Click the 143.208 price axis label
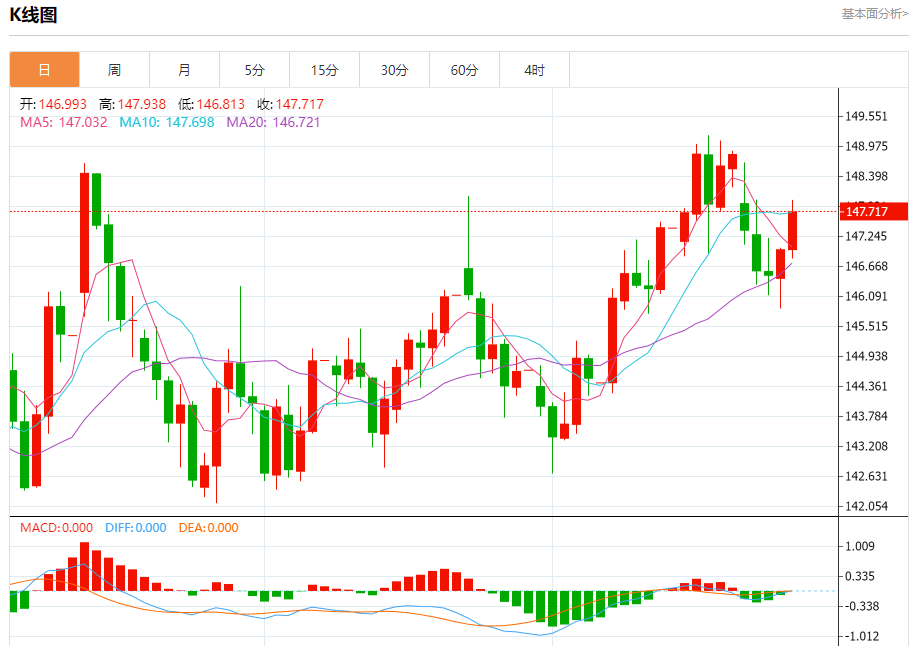Screen dimensions: 913x646 pos(866,446)
